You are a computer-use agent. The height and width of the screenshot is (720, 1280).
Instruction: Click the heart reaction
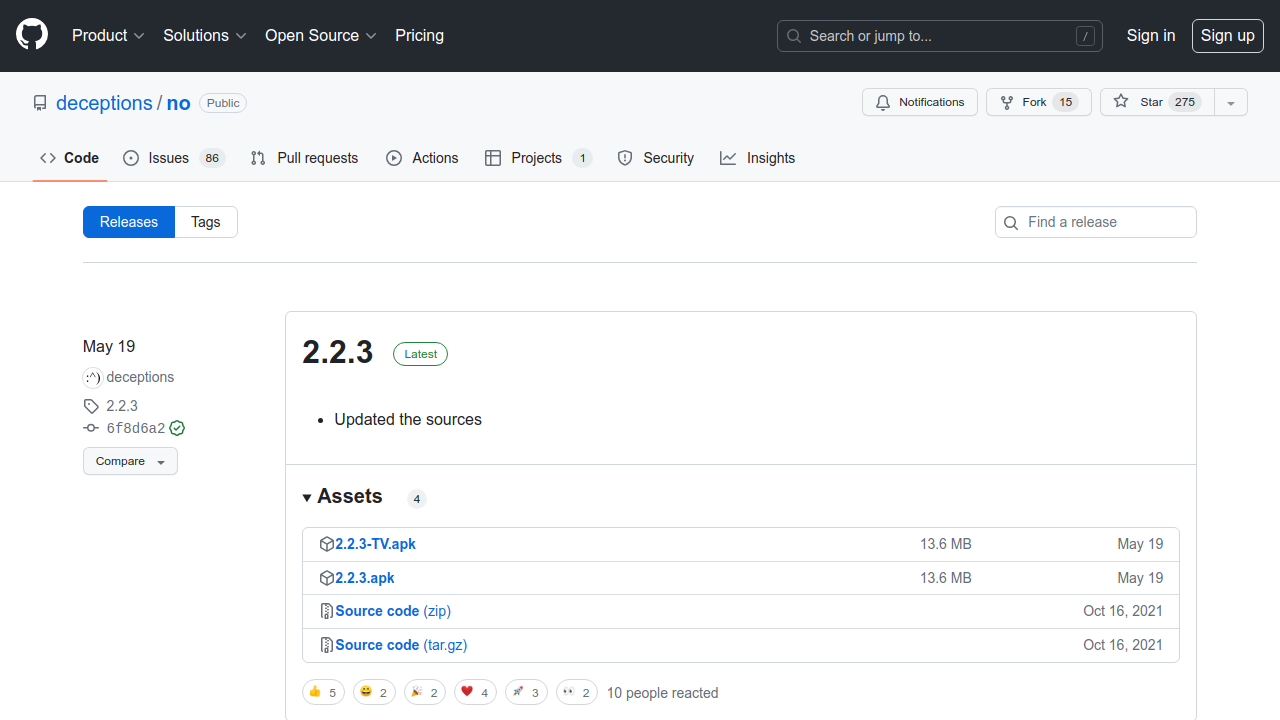[x=475, y=692]
